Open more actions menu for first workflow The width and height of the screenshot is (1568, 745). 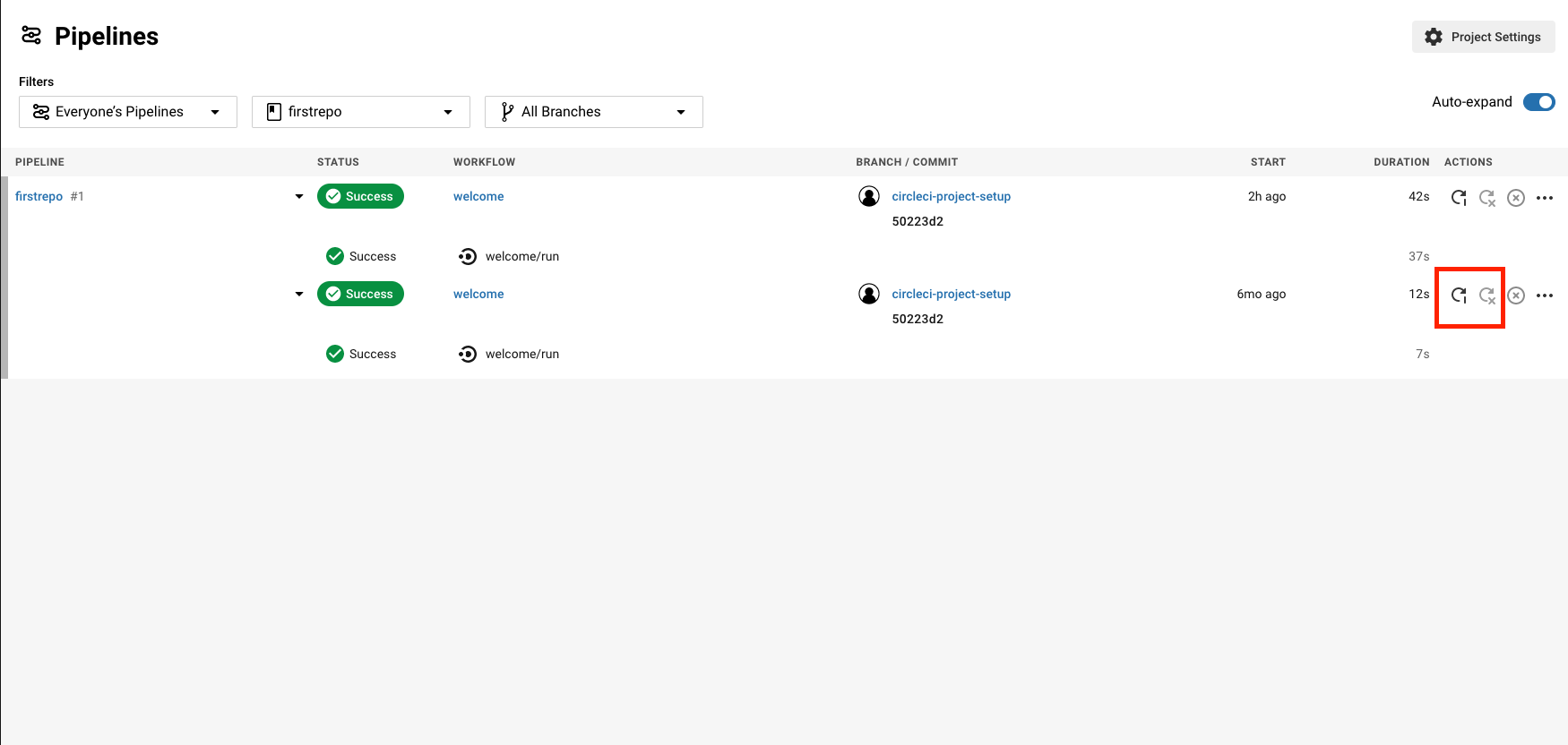click(1544, 198)
